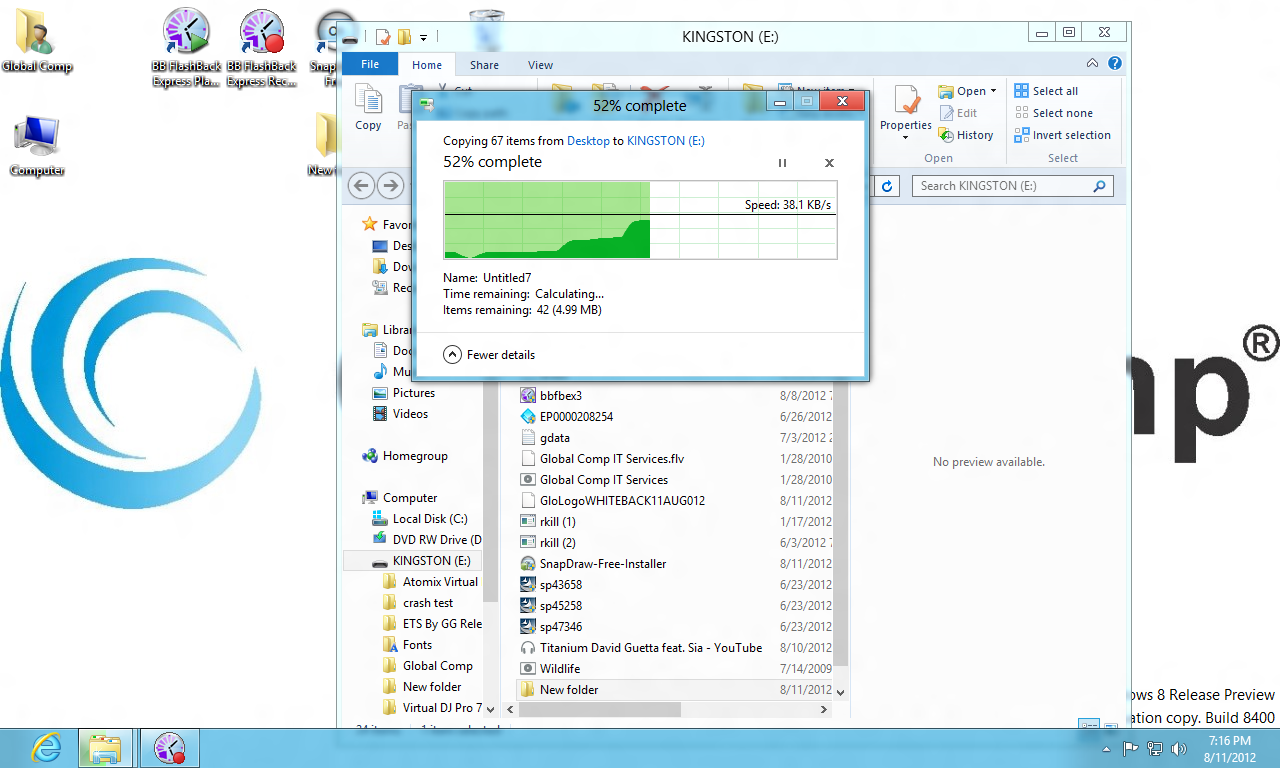The height and width of the screenshot is (768, 1280).
Task: Switch to the Home ribbon tab
Action: tap(427, 65)
